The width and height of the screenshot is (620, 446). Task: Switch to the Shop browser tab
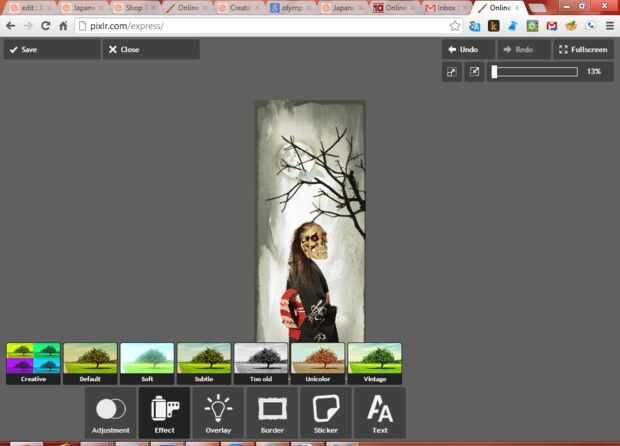coord(136,8)
